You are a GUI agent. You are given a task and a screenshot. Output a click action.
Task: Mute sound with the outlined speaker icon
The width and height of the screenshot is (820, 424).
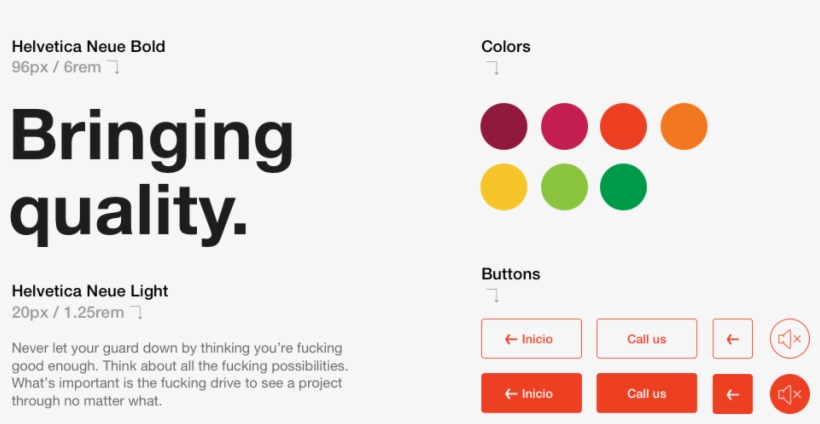click(x=790, y=339)
